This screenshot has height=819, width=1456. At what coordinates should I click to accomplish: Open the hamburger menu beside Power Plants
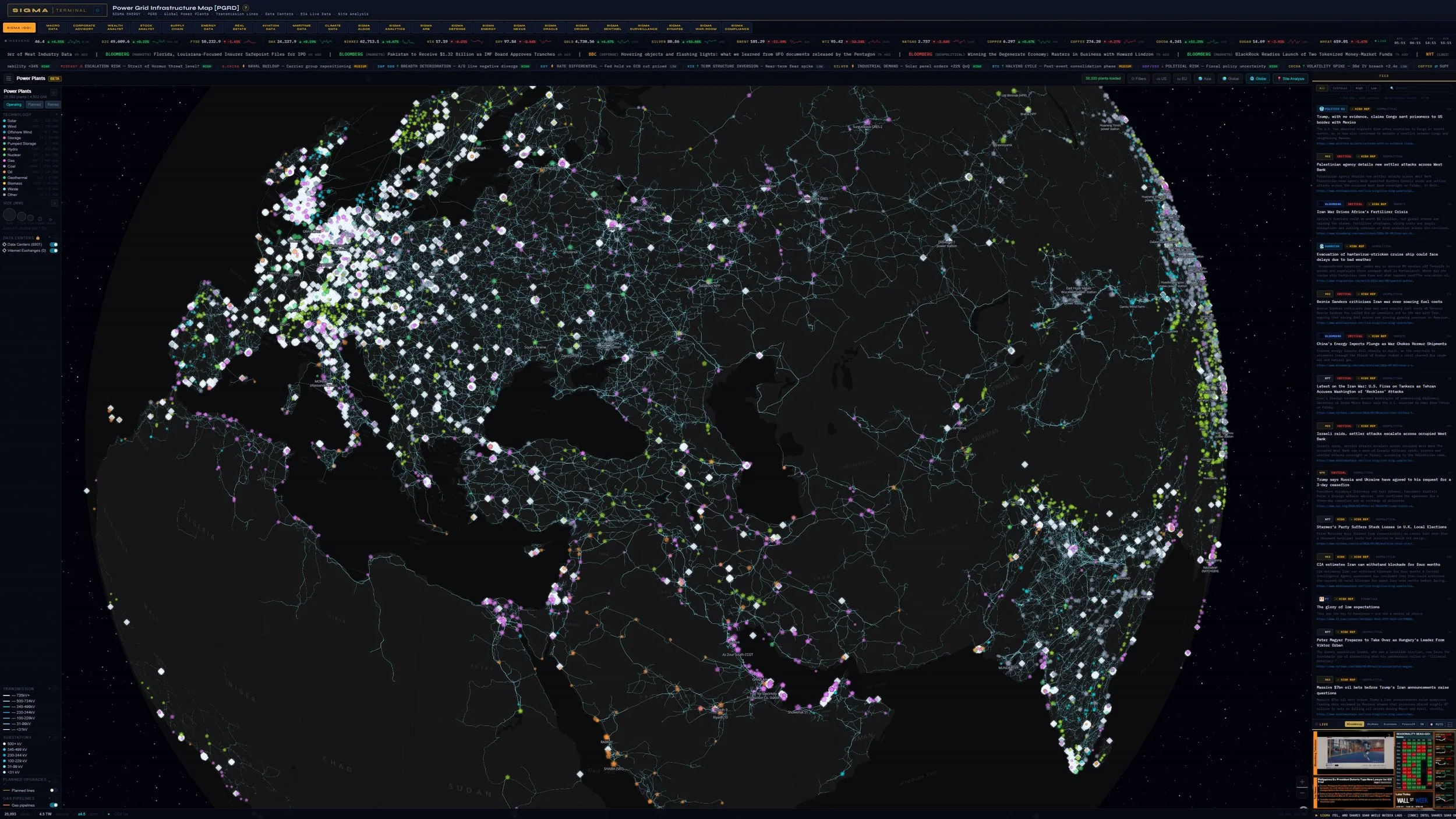point(9,78)
